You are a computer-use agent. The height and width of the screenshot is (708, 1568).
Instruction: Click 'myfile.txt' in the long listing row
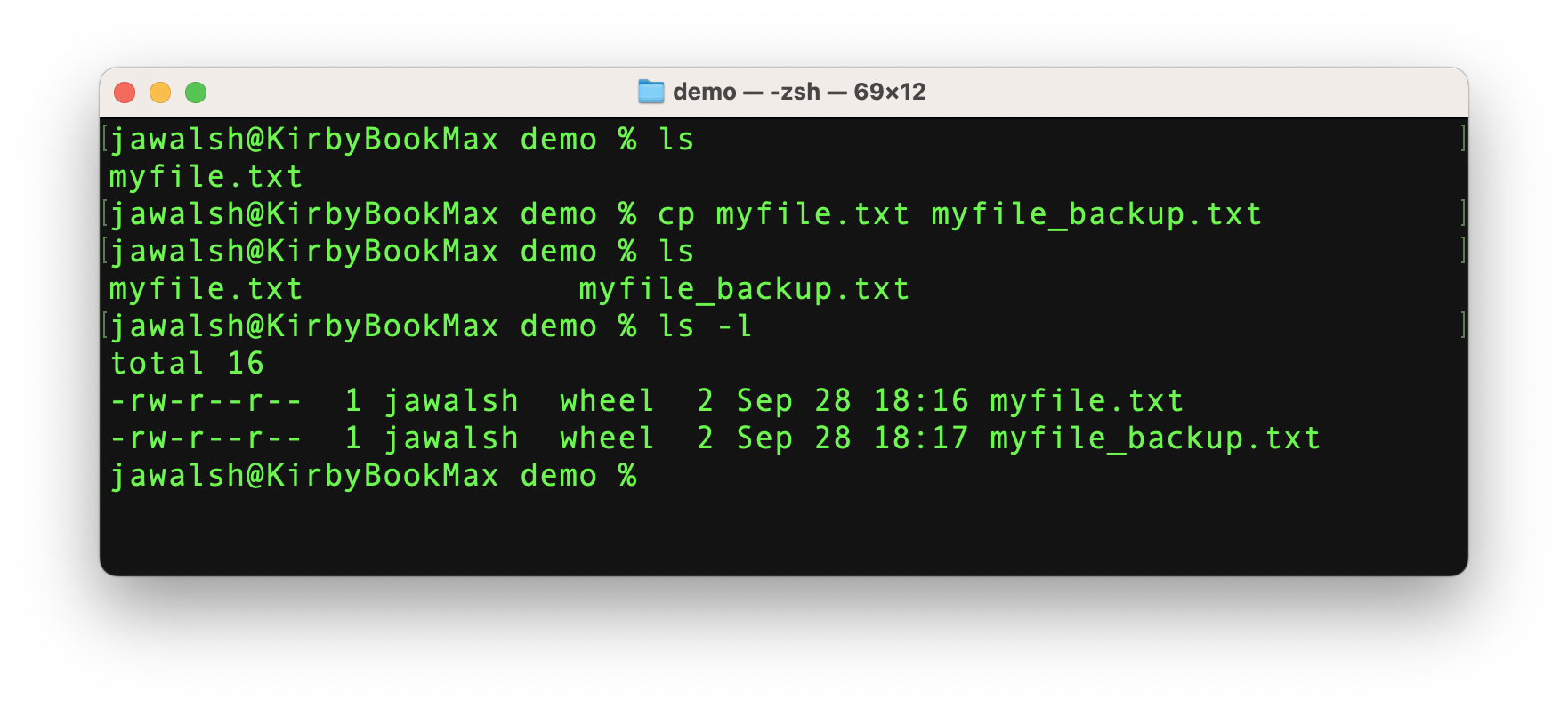[x=1086, y=401]
